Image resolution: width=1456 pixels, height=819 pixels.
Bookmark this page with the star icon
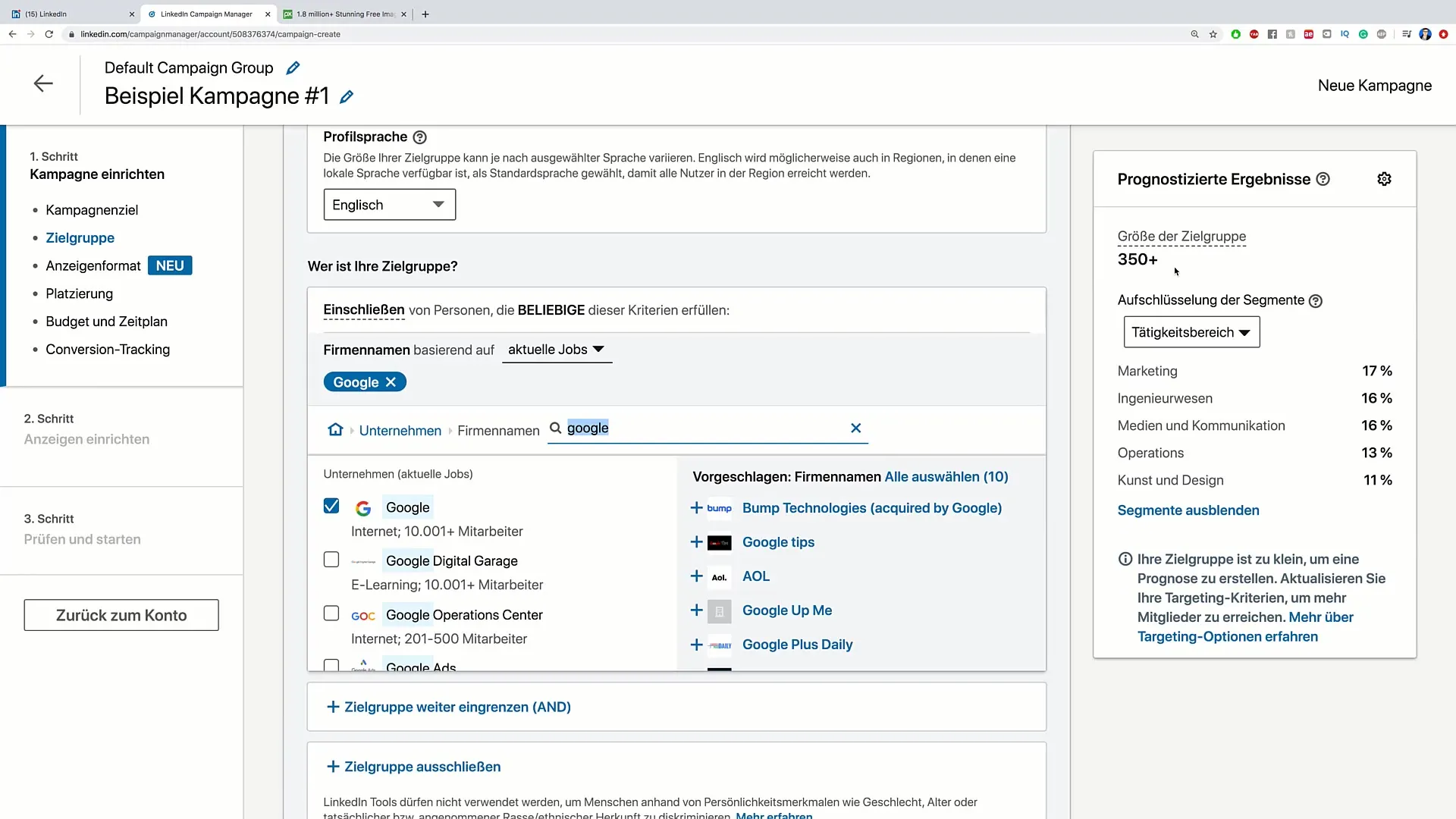(x=1213, y=34)
